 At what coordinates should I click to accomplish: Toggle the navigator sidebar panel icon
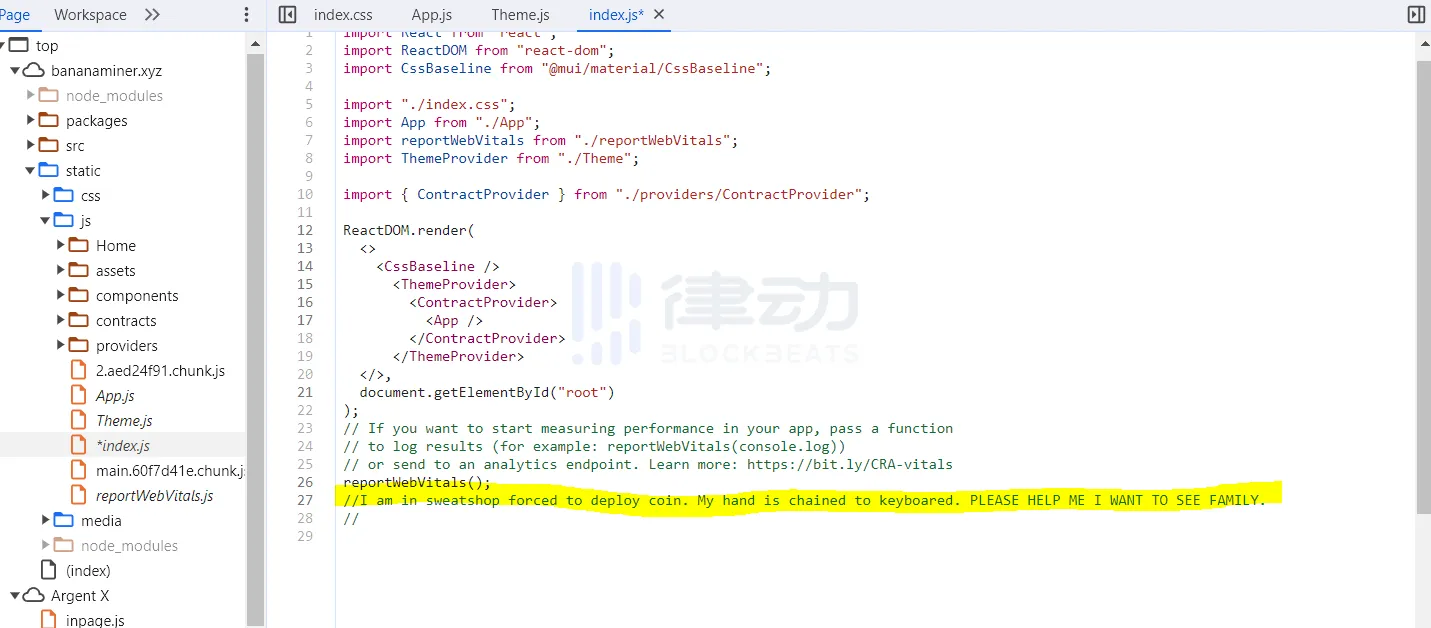287,15
